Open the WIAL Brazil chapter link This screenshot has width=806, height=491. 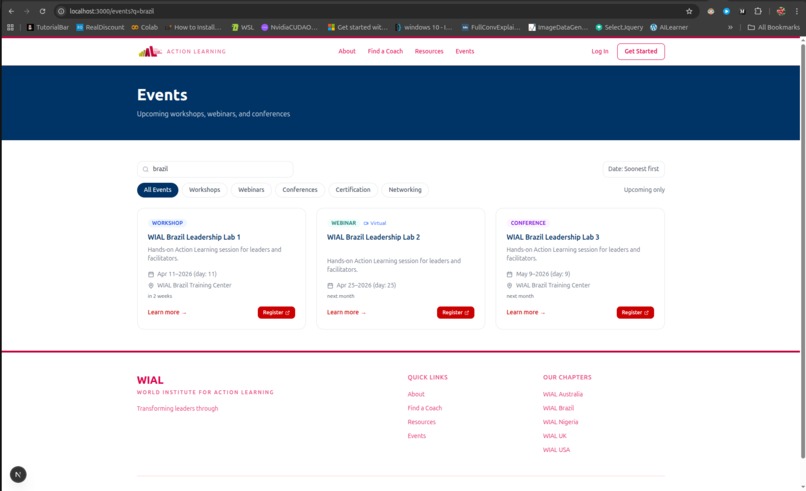coord(558,408)
